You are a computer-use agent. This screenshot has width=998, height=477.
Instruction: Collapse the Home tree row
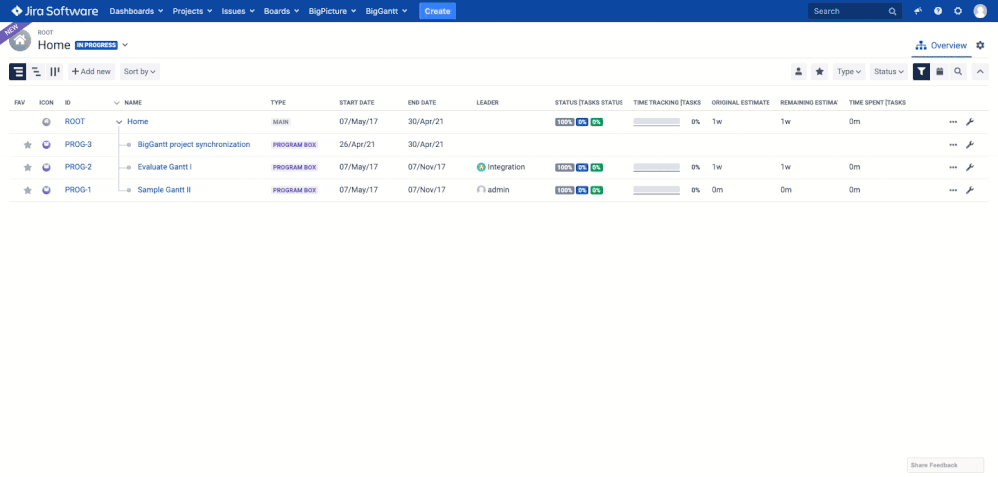[x=119, y=122]
